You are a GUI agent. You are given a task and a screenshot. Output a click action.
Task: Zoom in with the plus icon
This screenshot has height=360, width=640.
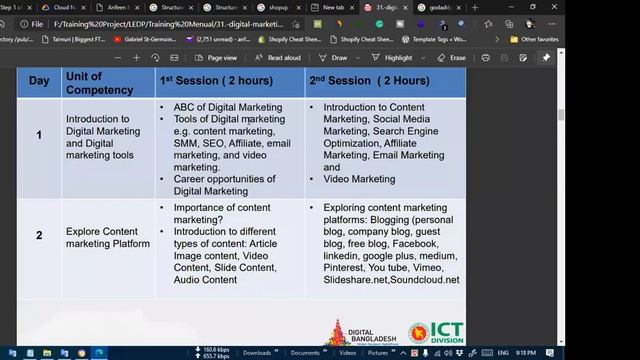pyautogui.click(x=136, y=58)
